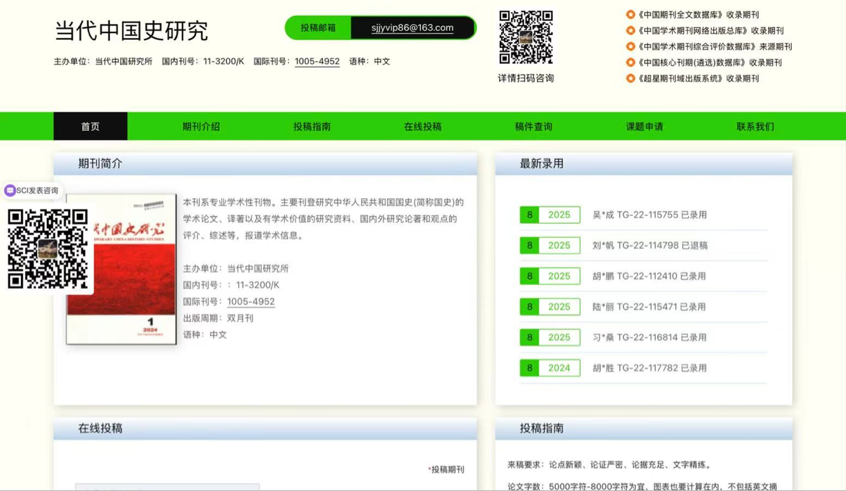Open 投稿指南 in the navigation bar

click(312, 127)
